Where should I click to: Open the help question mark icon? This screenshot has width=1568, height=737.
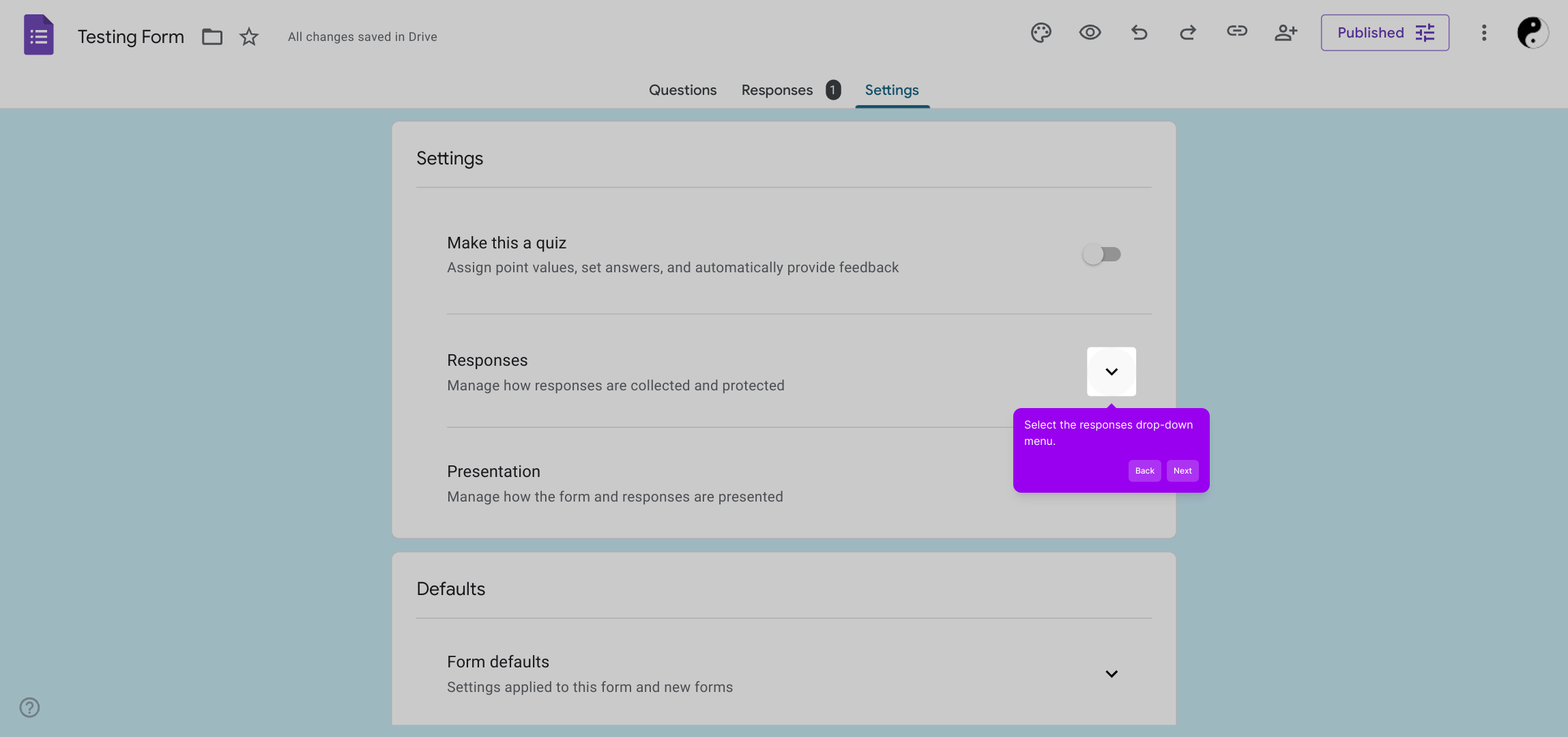pos(29,707)
